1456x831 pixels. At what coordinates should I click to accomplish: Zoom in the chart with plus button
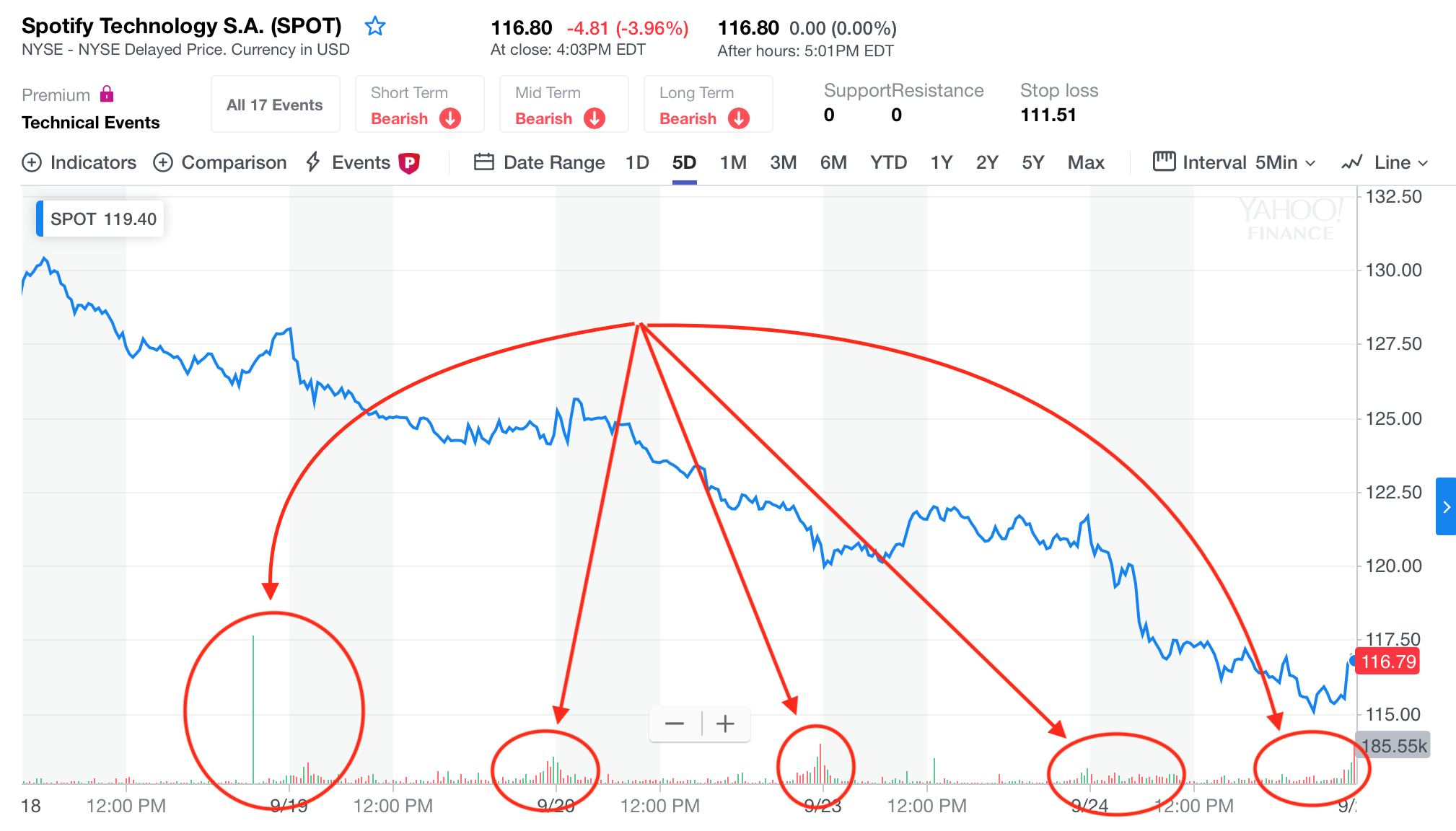point(725,723)
